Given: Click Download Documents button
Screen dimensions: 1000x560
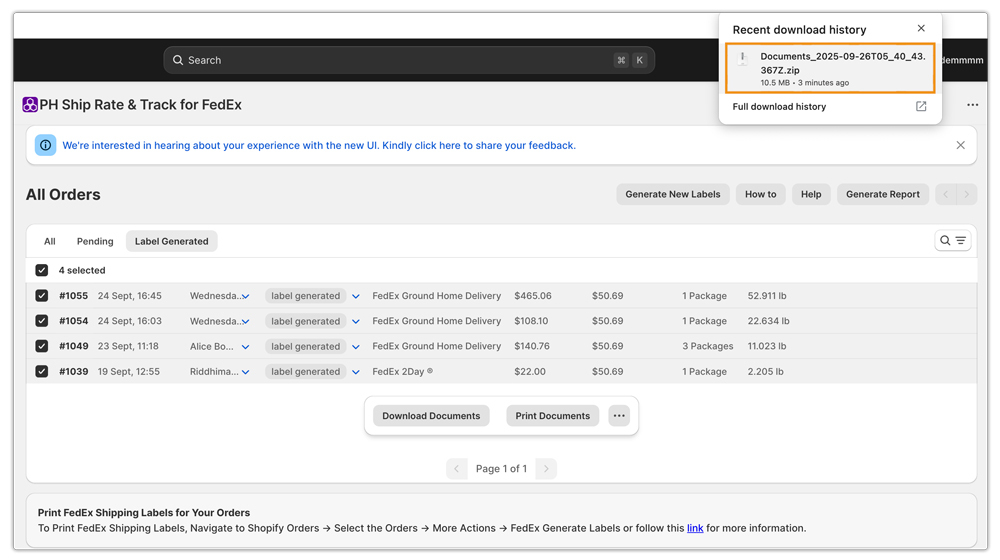Looking at the screenshot, I should 431,416.
